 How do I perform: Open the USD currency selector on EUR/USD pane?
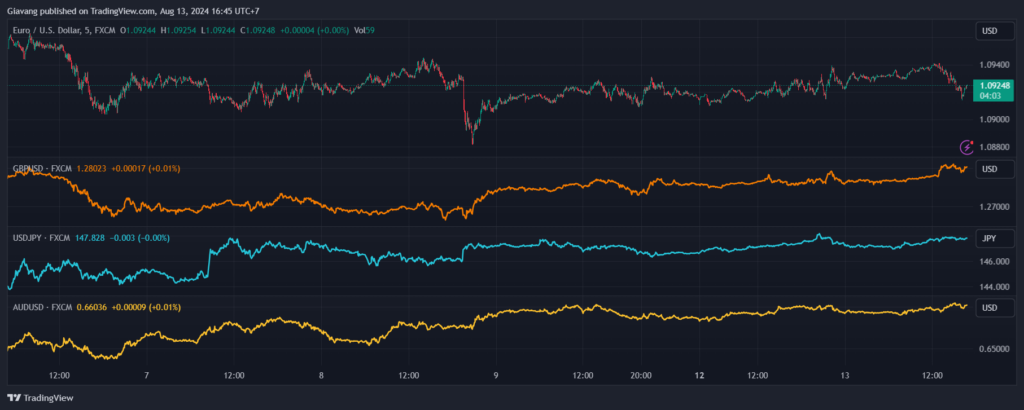[x=990, y=31]
